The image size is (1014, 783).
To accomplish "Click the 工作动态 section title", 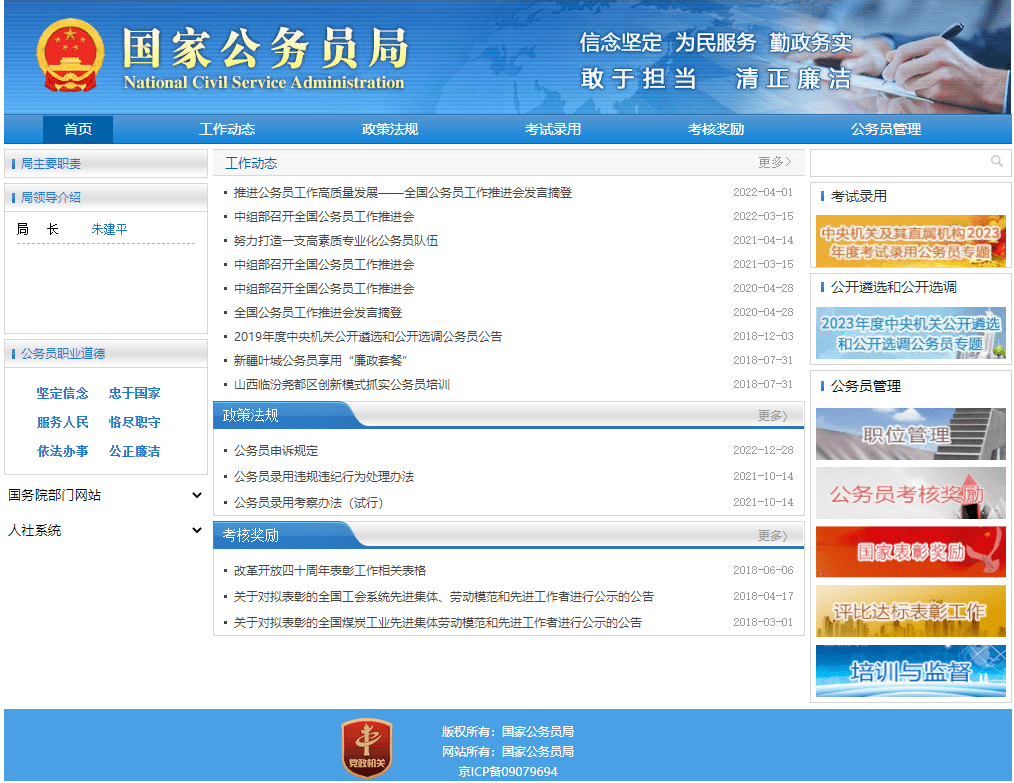I will tap(251, 163).
